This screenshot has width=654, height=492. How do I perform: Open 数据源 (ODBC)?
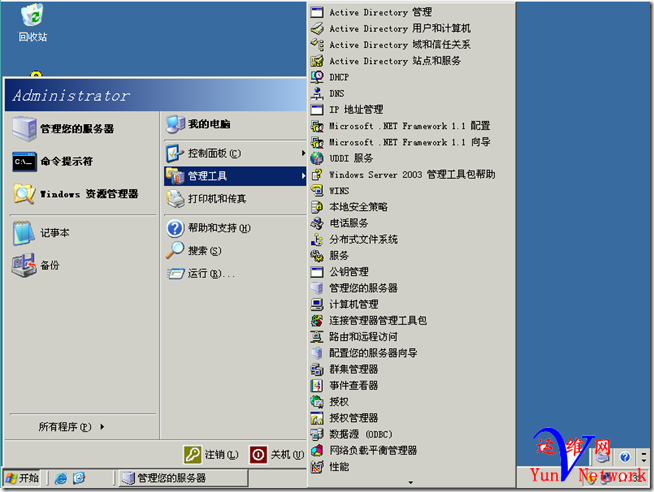click(x=411, y=434)
